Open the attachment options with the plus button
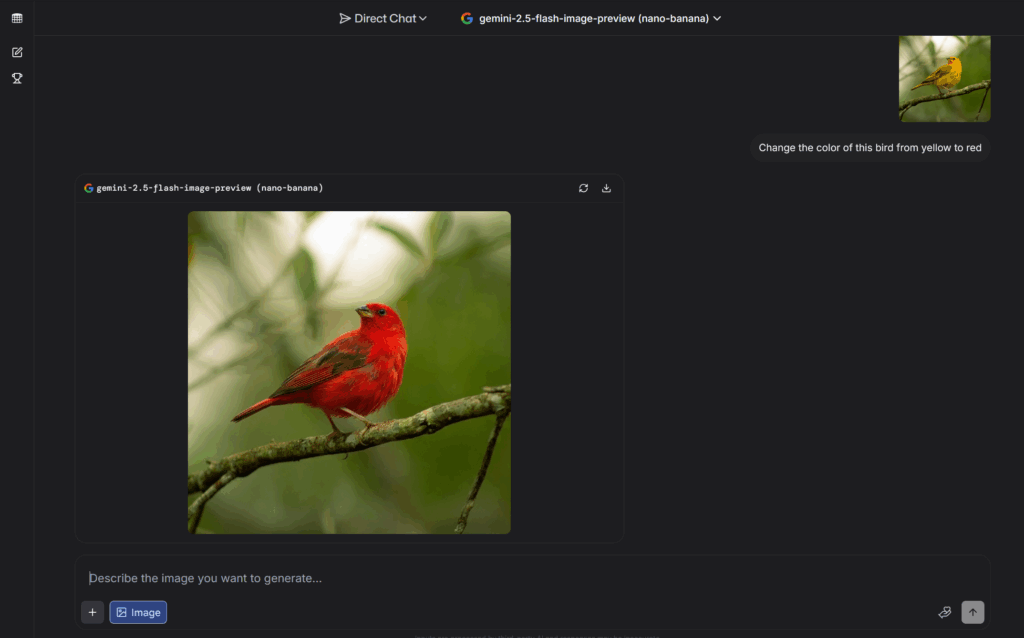1024x638 pixels. tap(92, 611)
